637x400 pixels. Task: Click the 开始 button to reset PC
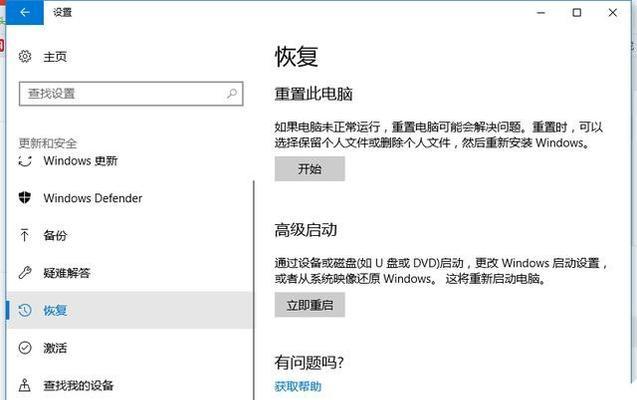pos(310,169)
